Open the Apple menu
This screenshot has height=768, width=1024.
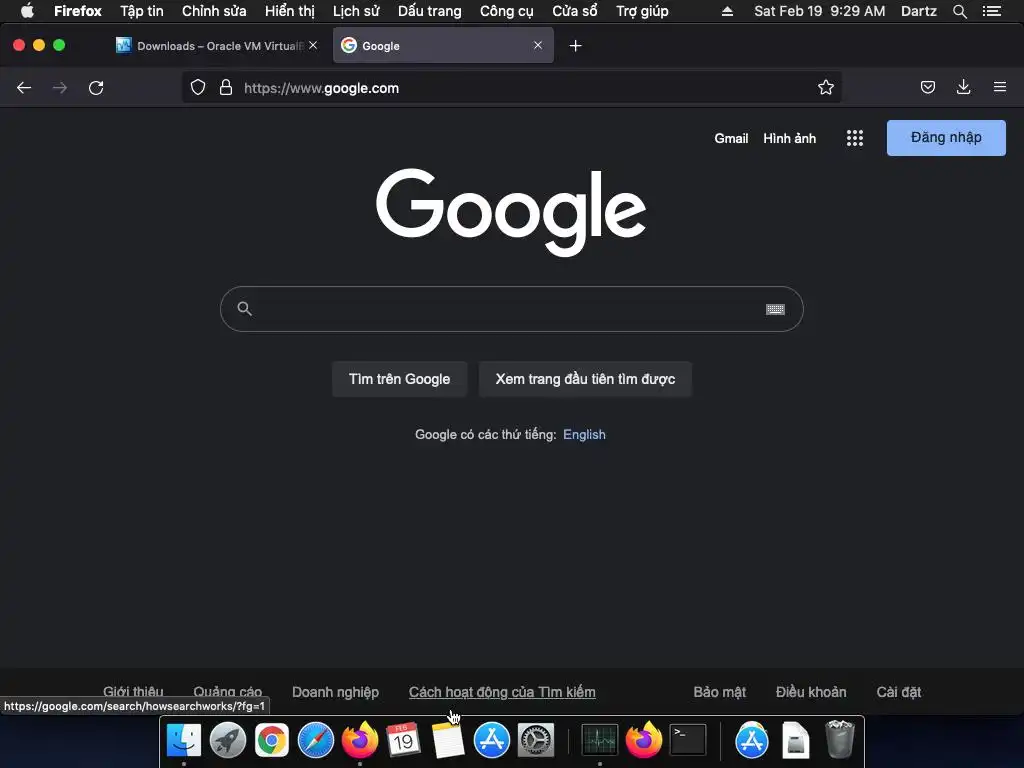27,11
